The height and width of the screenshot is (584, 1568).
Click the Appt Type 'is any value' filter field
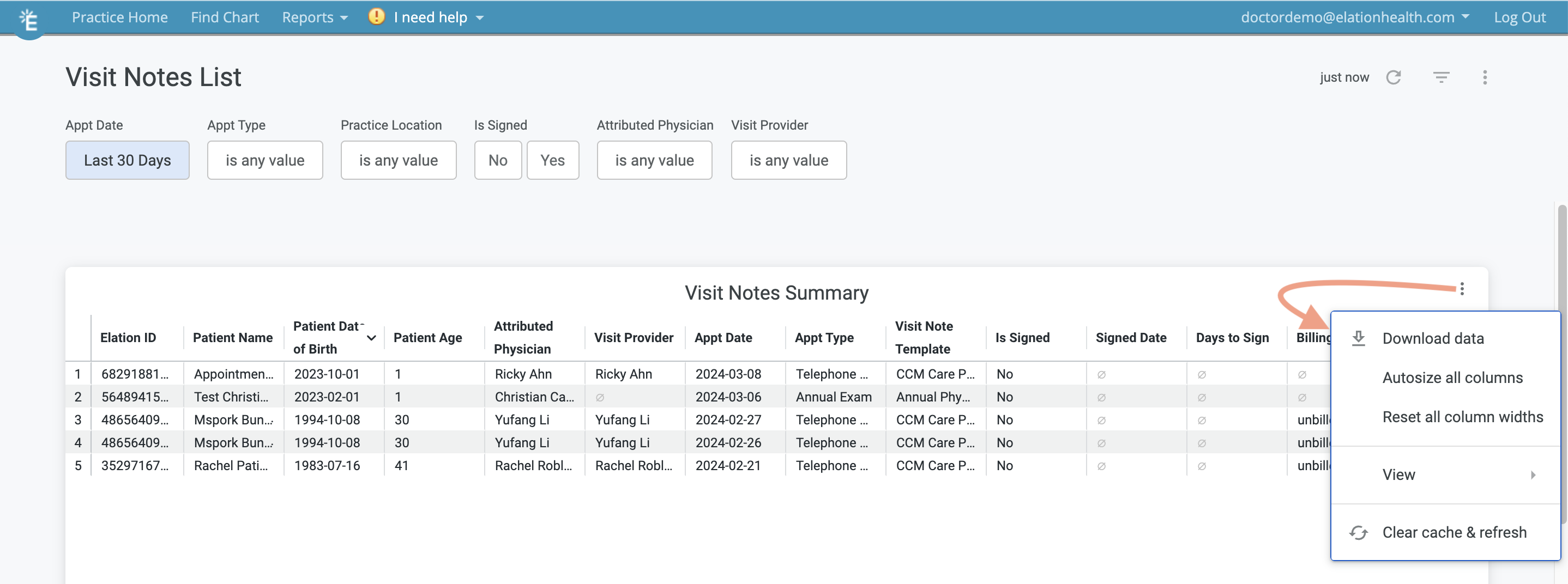pos(265,160)
